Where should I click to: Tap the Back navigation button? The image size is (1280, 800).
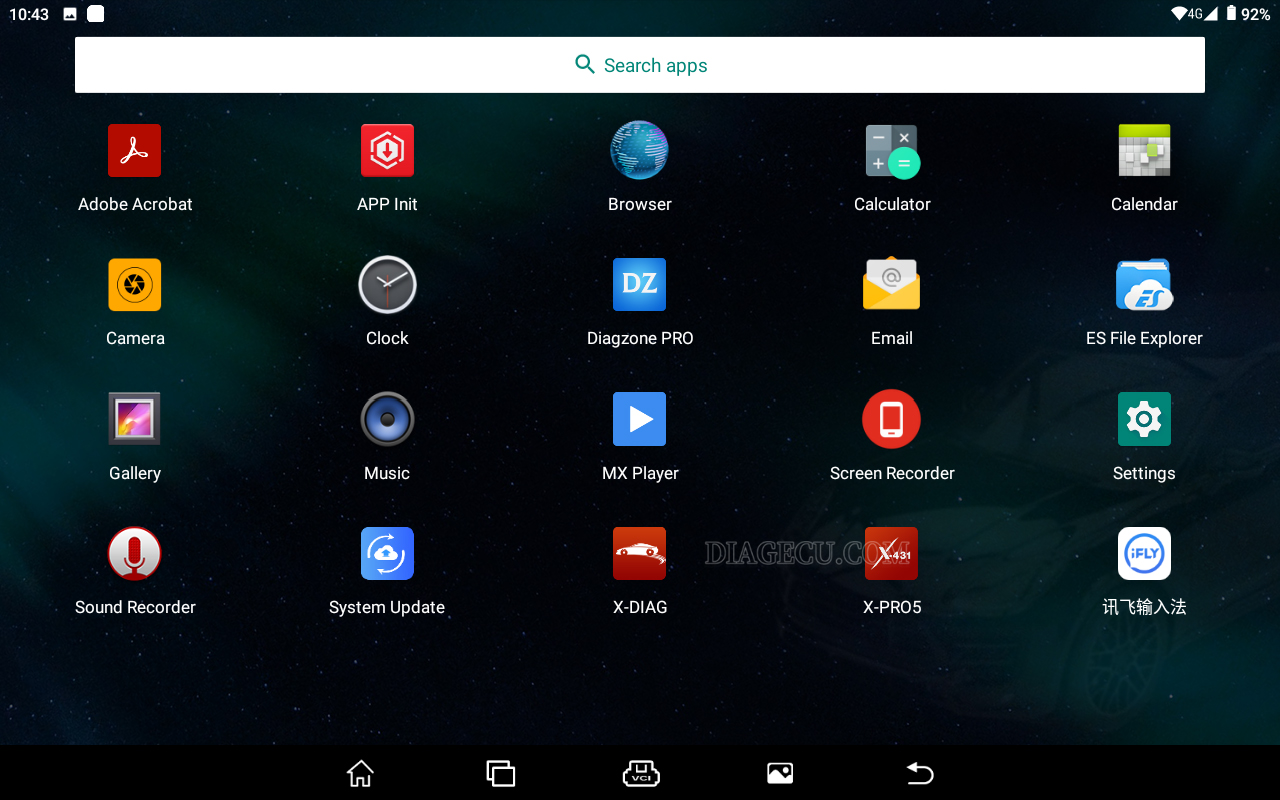pyautogui.click(x=920, y=773)
